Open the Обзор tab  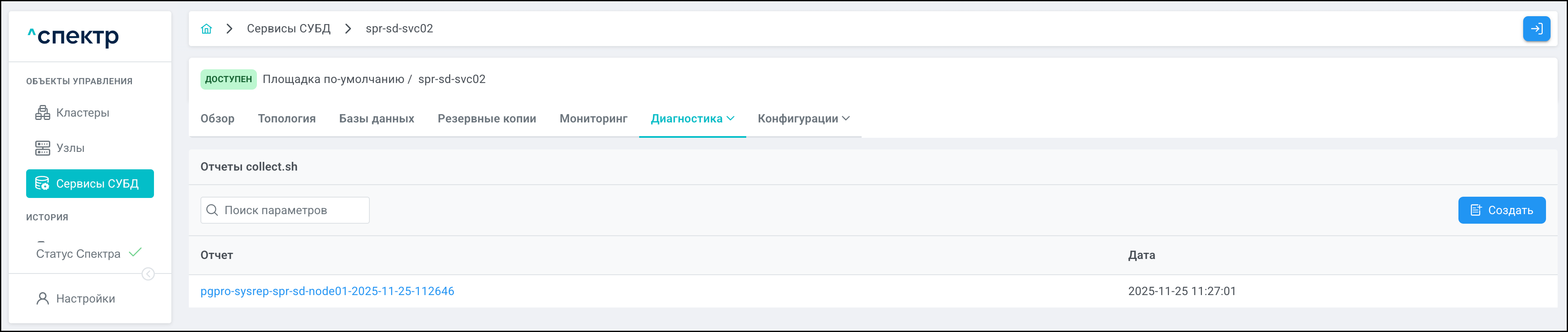click(x=217, y=119)
